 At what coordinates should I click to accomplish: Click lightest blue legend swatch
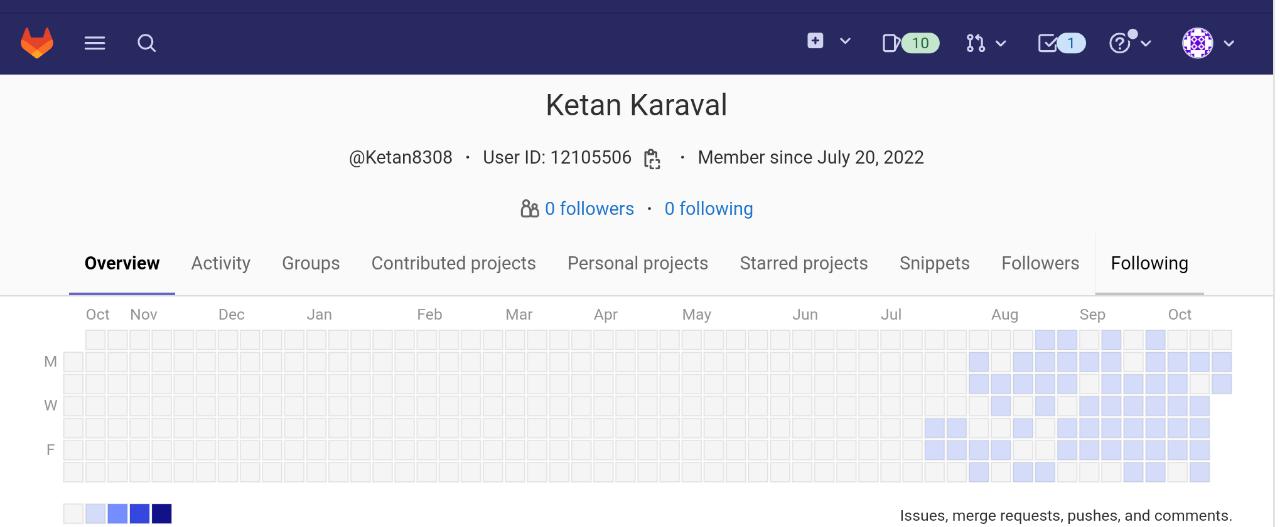click(96, 514)
